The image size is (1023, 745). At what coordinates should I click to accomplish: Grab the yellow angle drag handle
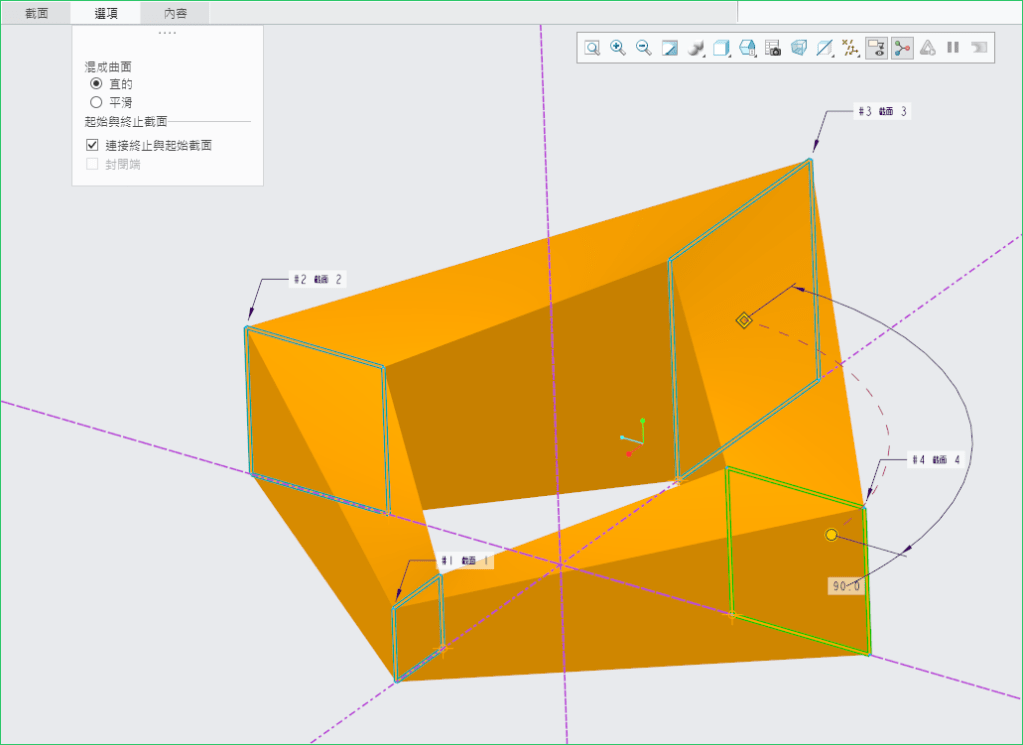pyautogui.click(x=831, y=535)
